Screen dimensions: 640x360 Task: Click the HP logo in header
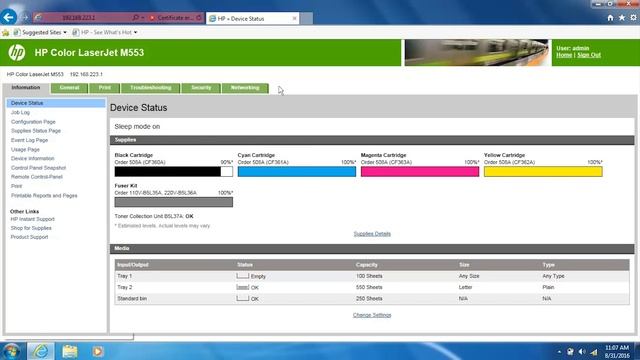click(17, 53)
